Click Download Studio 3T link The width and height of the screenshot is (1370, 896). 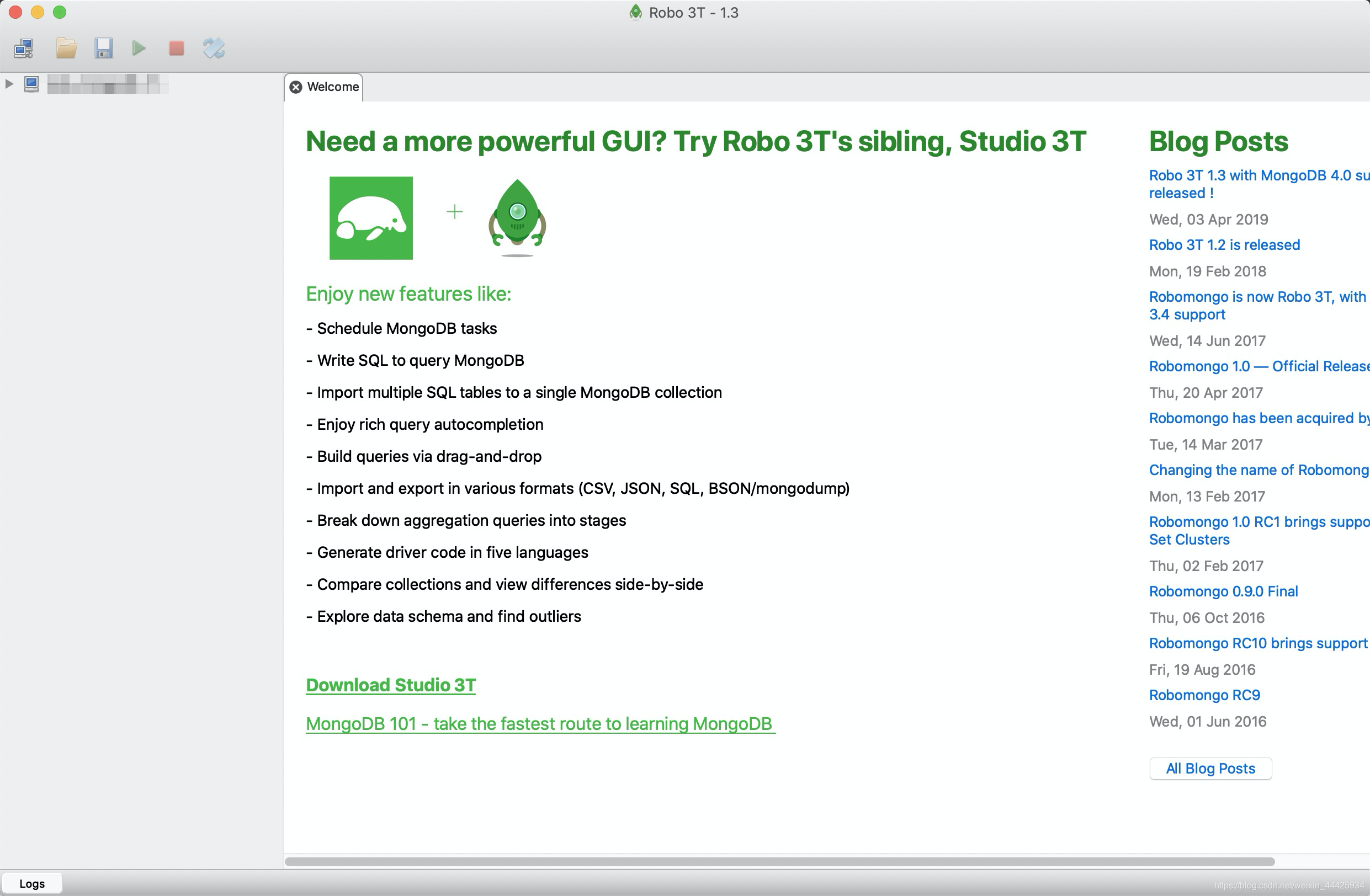390,685
